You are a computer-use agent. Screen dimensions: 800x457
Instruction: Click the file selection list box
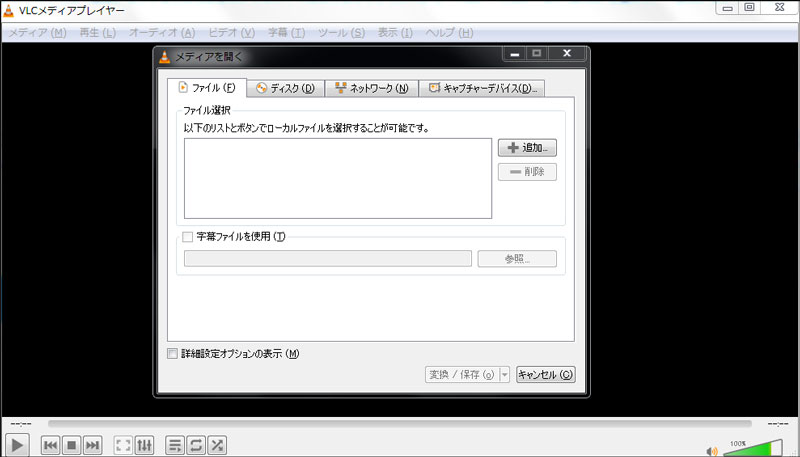[338, 179]
